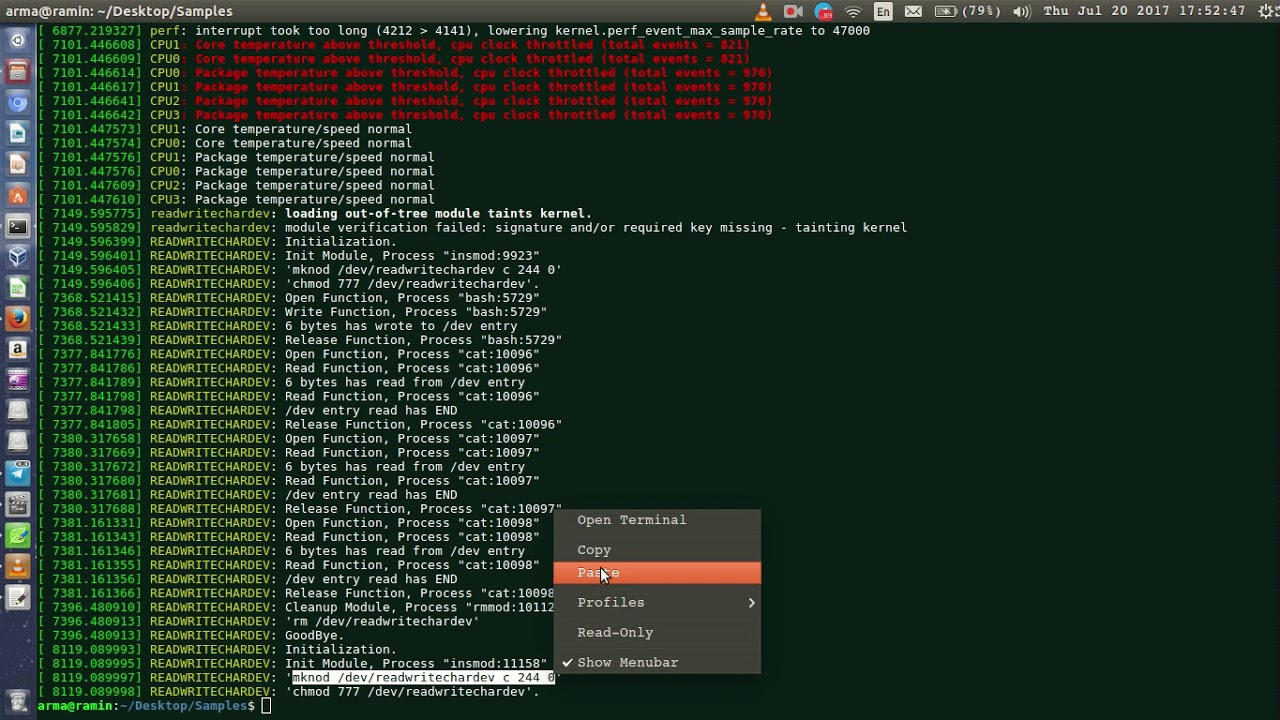Select the Terminal icon in the dock
This screenshot has height=720, width=1280.
tap(17, 226)
